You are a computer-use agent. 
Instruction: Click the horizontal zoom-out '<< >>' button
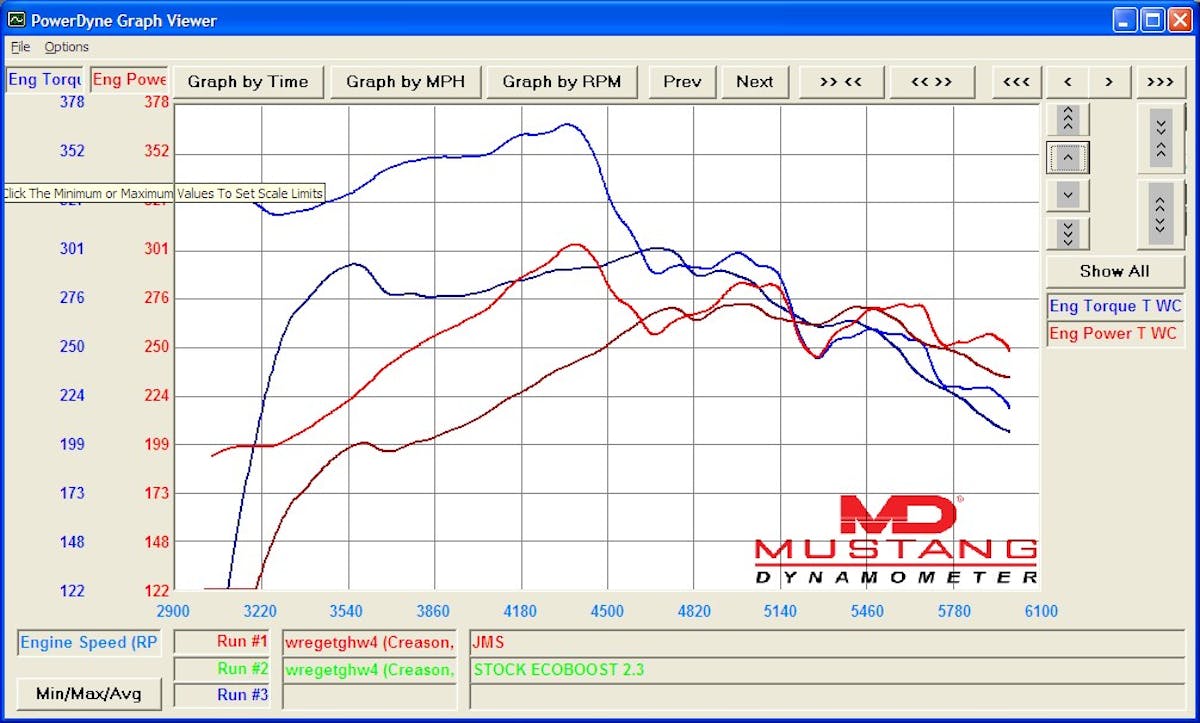[x=931, y=82]
